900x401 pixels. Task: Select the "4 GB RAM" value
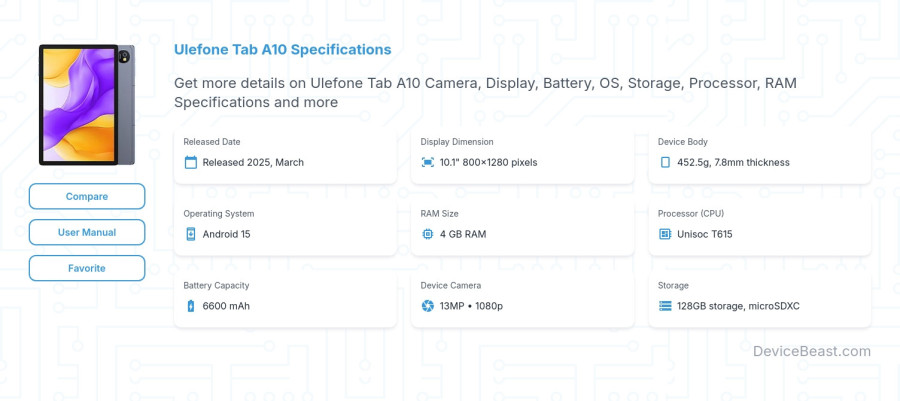point(463,234)
